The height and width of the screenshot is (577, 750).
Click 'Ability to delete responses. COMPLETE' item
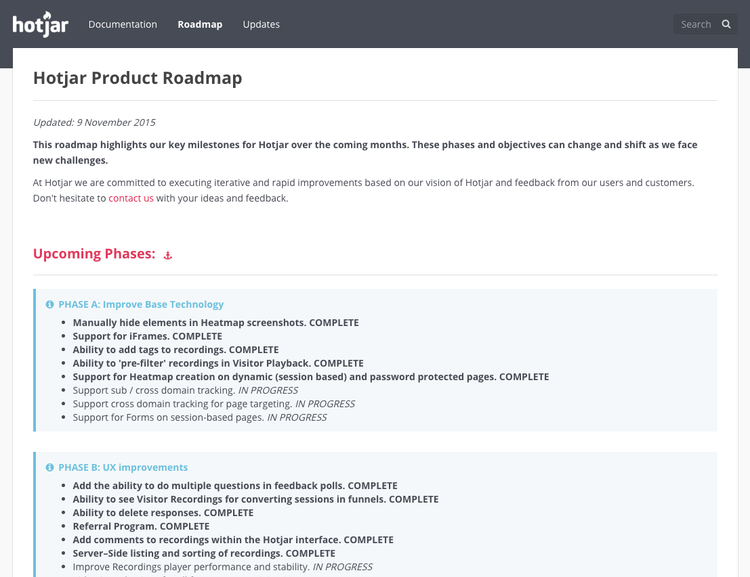pyautogui.click(x=163, y=513)
